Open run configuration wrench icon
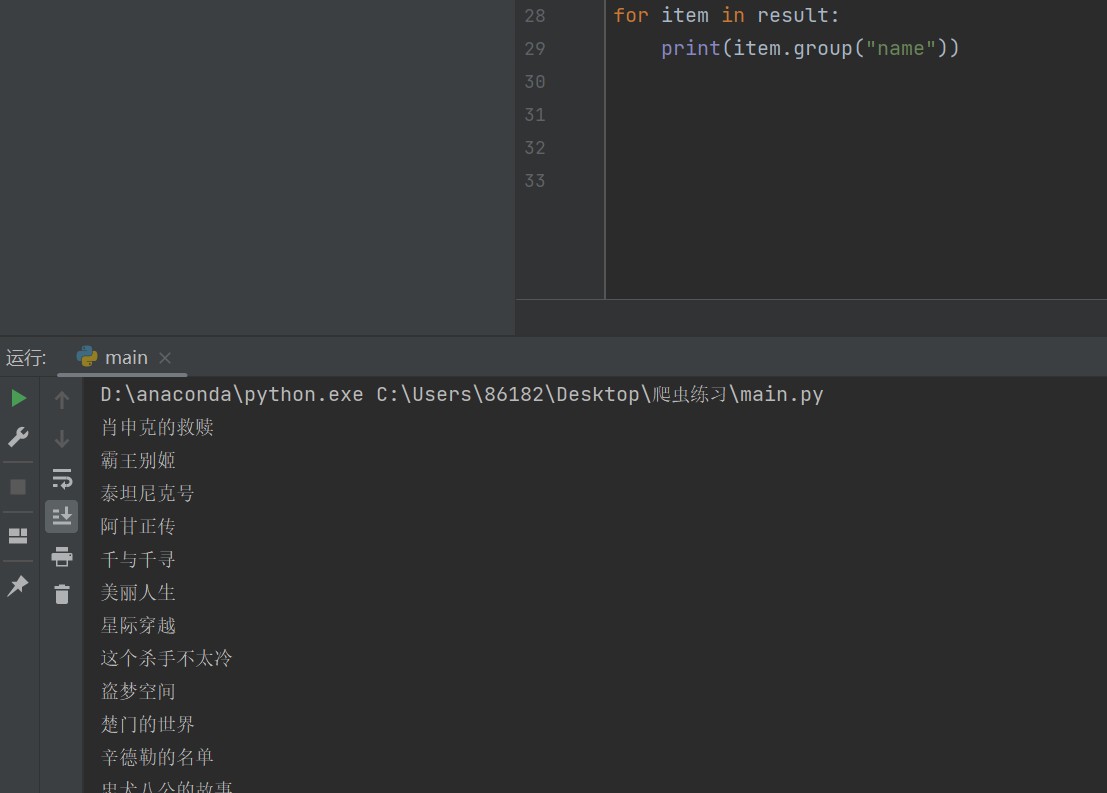 pyautogui.click(x=18, y=437)
